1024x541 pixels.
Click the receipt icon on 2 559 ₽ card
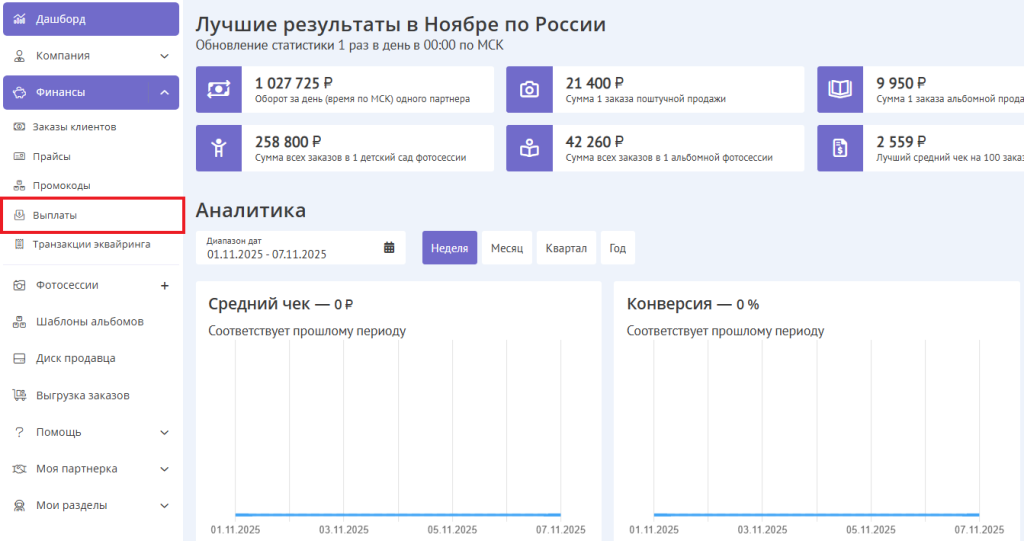click(839, 148)
